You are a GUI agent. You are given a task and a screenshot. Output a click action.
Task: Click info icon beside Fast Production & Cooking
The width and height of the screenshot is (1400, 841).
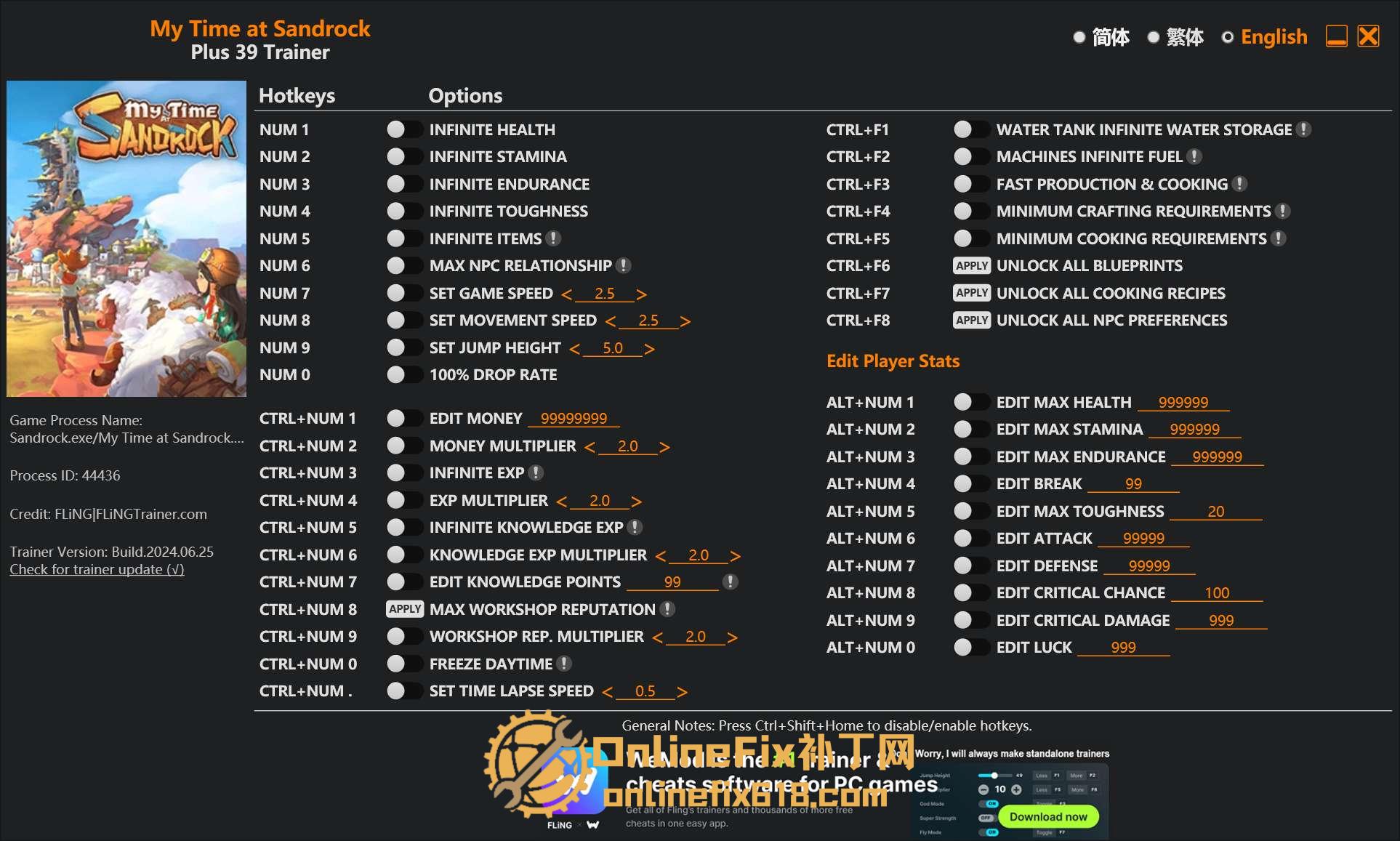tap(1240, 184)
